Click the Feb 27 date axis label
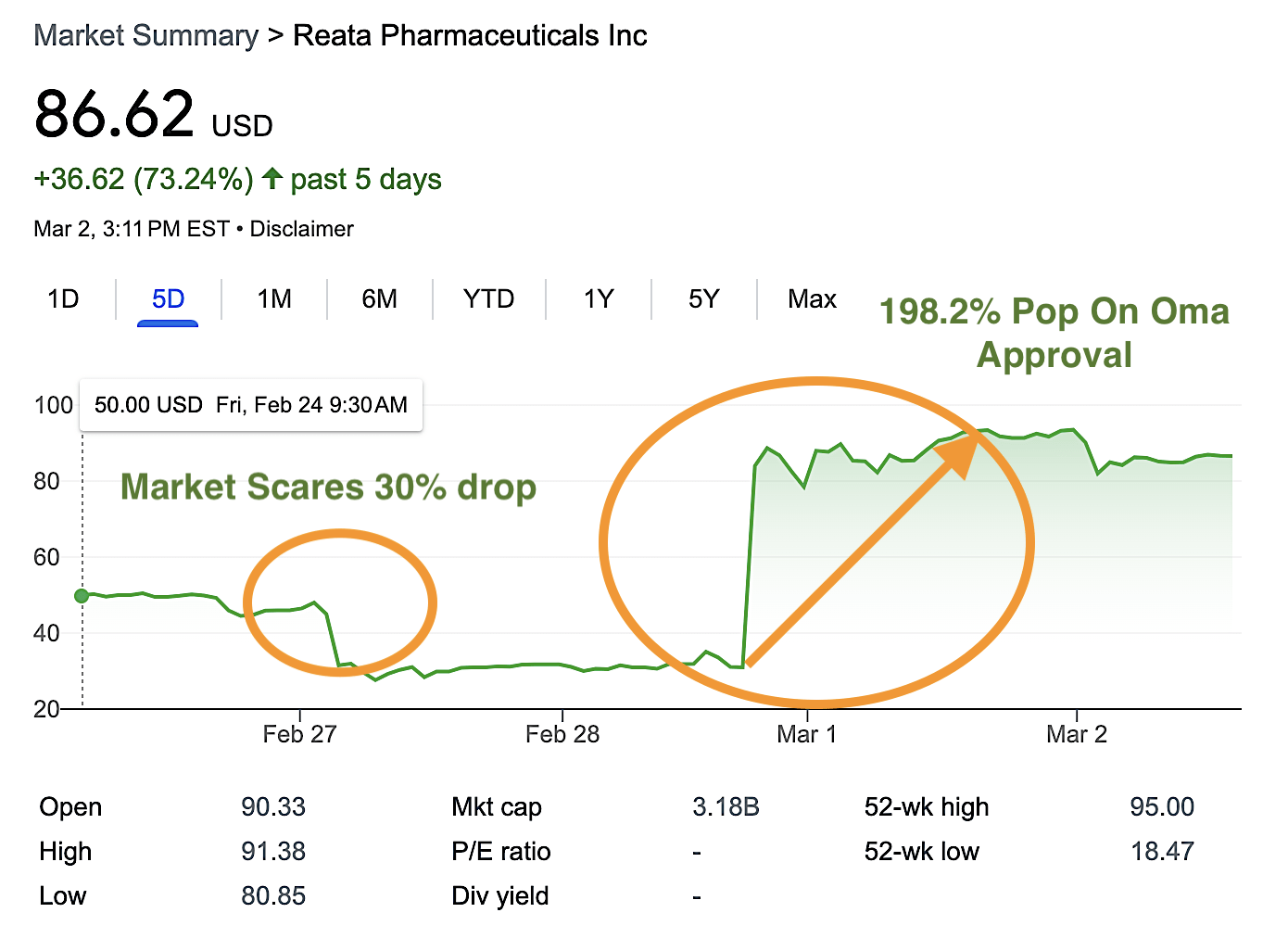Screen dimensions: 1288x938 point(299,735)
